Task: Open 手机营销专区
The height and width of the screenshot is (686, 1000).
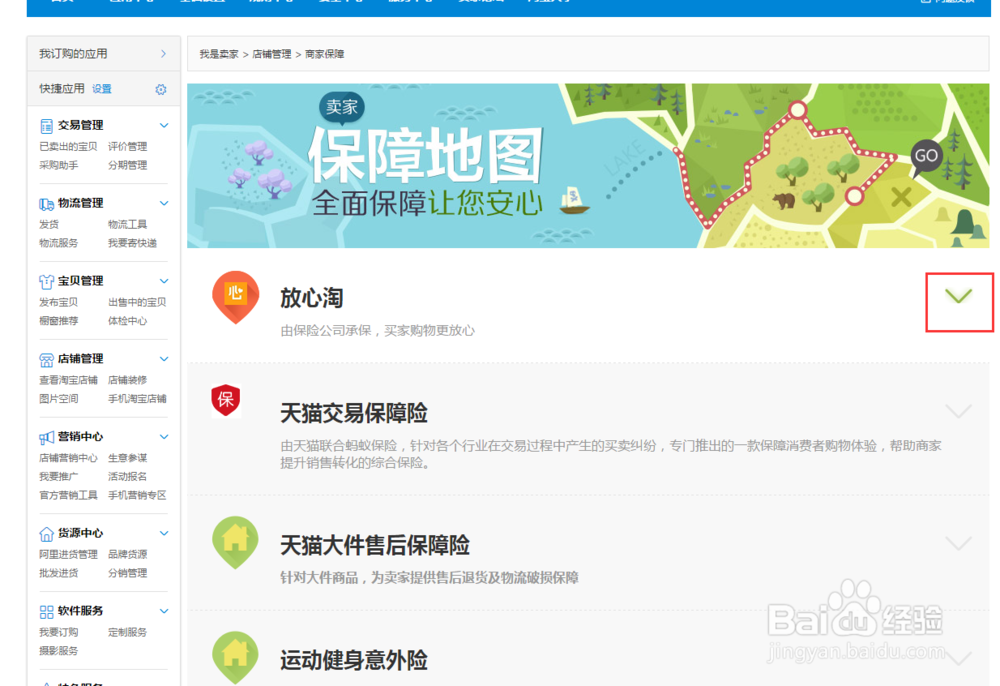Action: point(137,495)
